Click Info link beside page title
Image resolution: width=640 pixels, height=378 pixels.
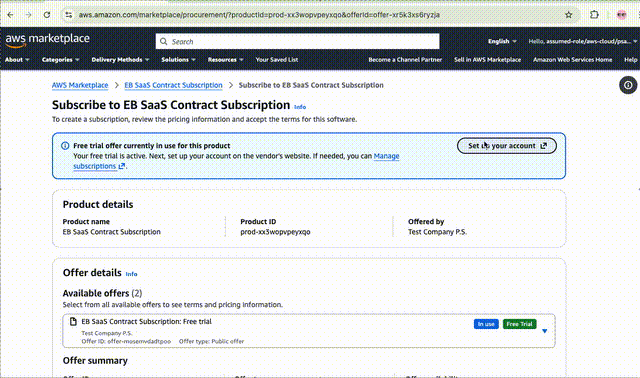click(x=300, y=107)
